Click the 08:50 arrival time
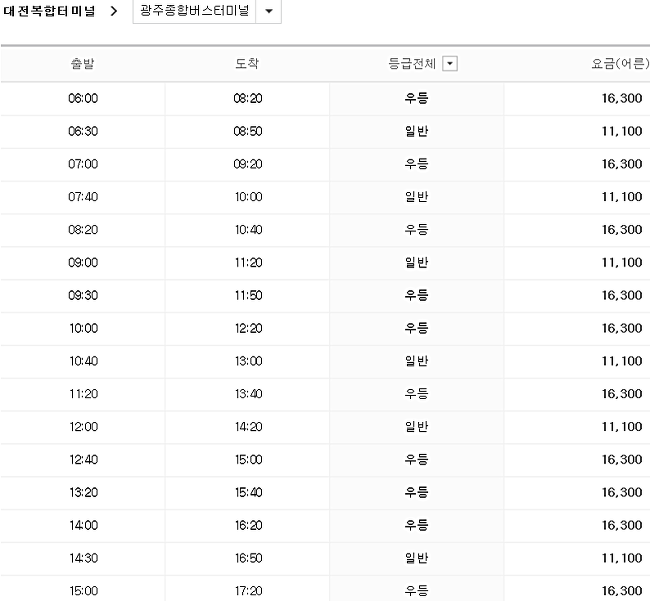Screen dimensions: 650x601 point(248,131)
